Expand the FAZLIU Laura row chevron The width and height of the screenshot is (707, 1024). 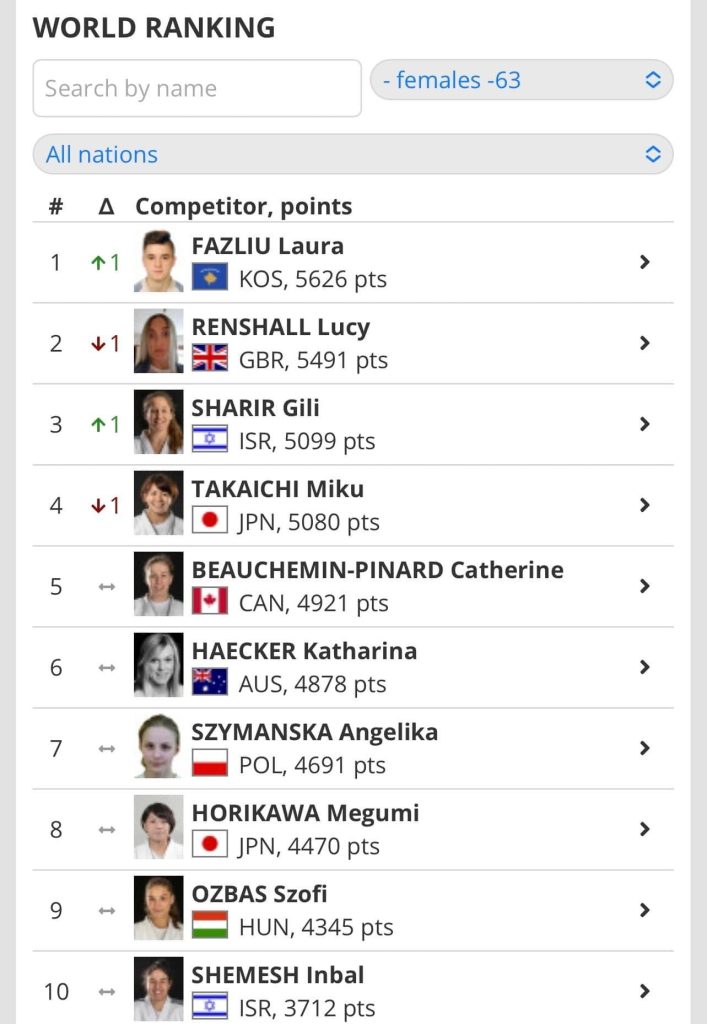(x=645, y=262)
